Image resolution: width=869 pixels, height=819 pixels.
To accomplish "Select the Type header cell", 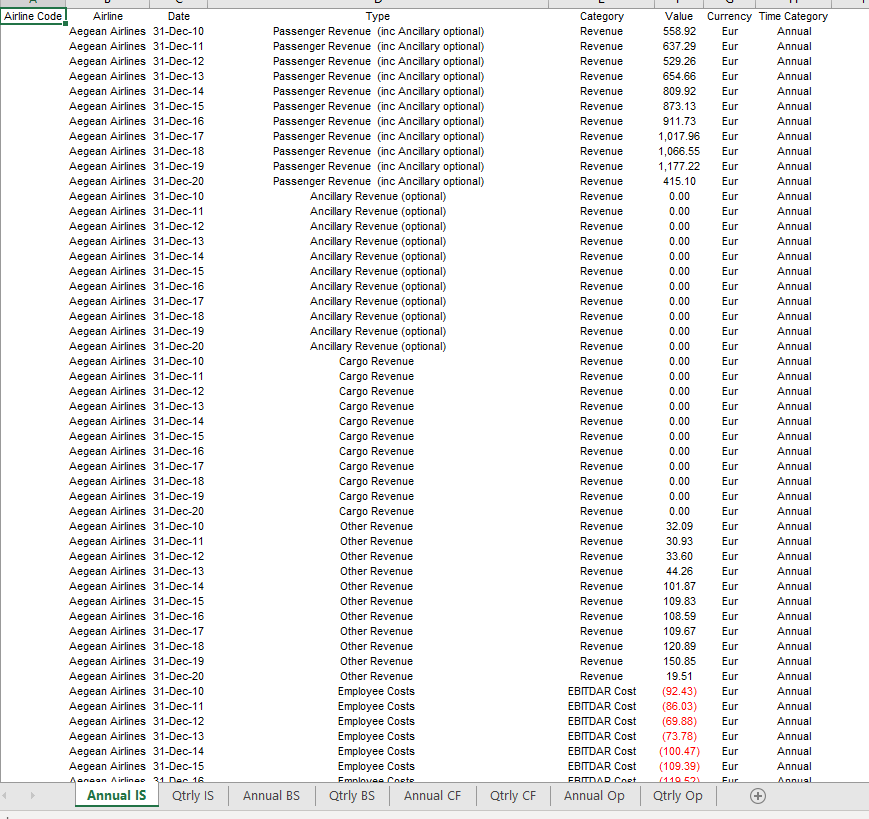I will tap(378, 16).
